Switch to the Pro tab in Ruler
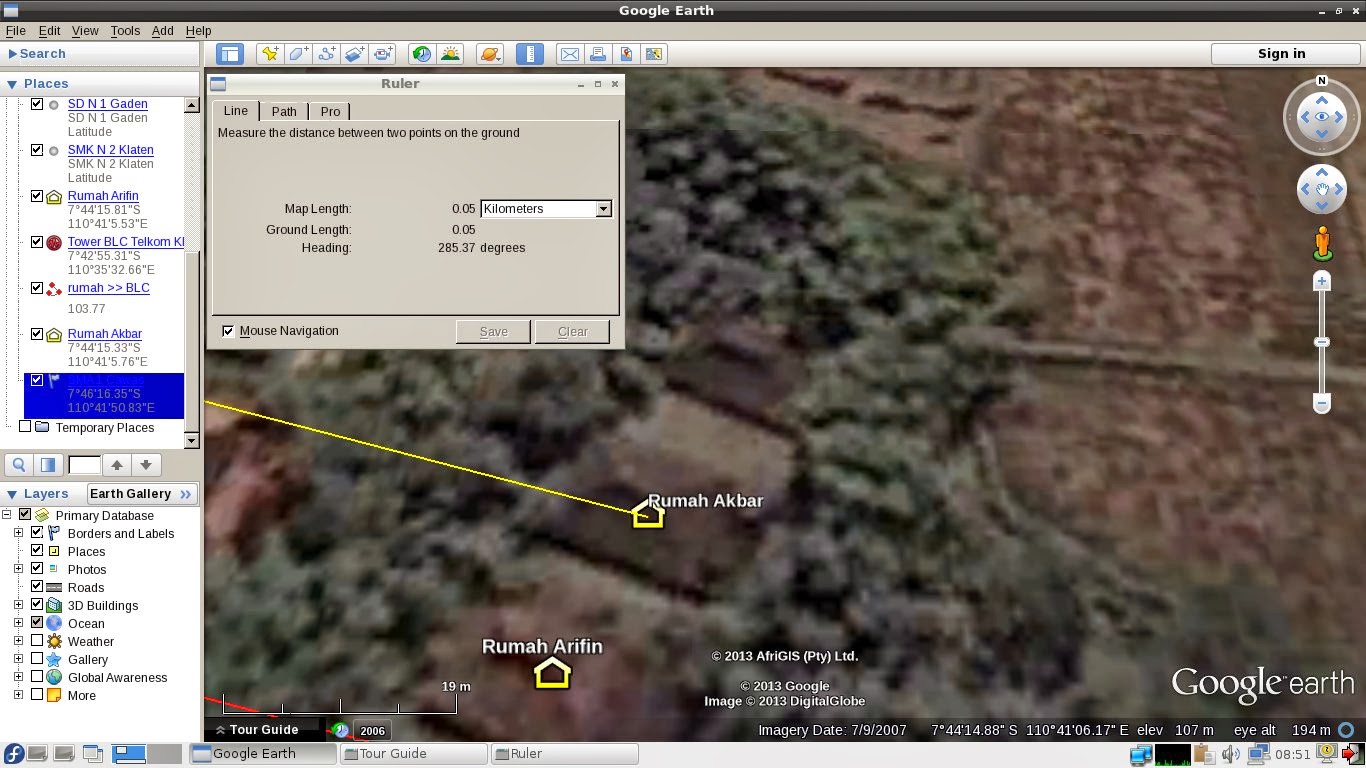The width and height of the screenshot is (1366, 768). (330, 112)
